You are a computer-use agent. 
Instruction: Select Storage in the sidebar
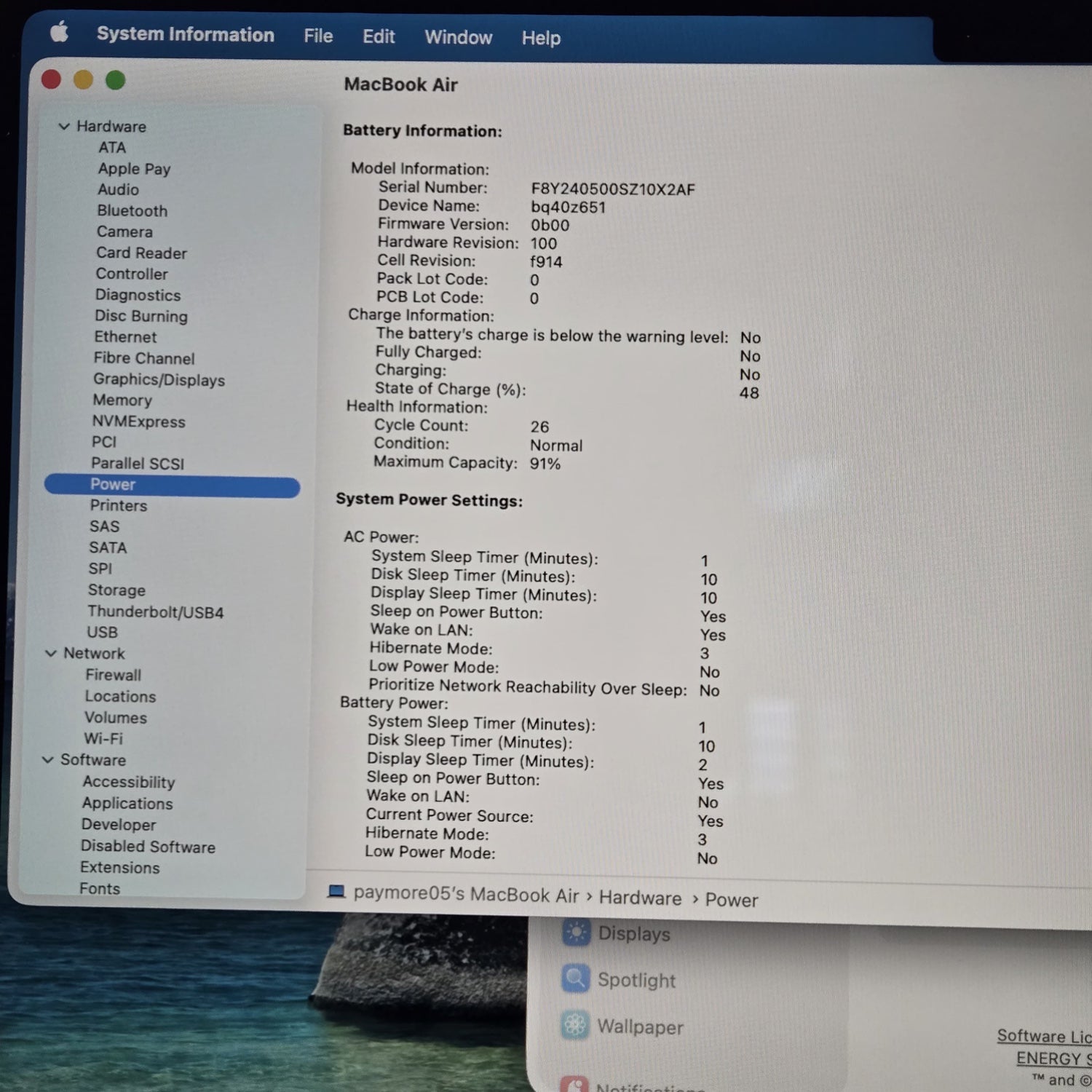coord(116,590)
